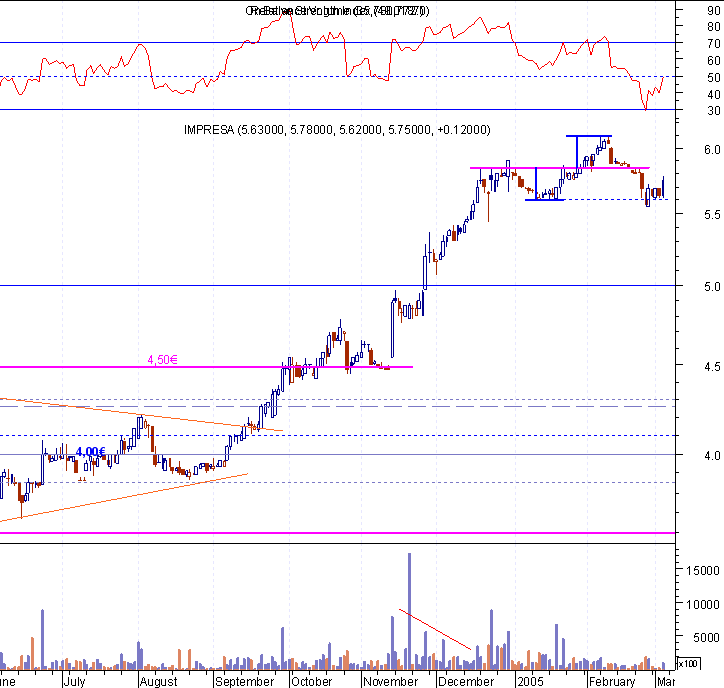
Task: Click the October label on the time axis
Action: pyautogui.click(x=312, y=682)
